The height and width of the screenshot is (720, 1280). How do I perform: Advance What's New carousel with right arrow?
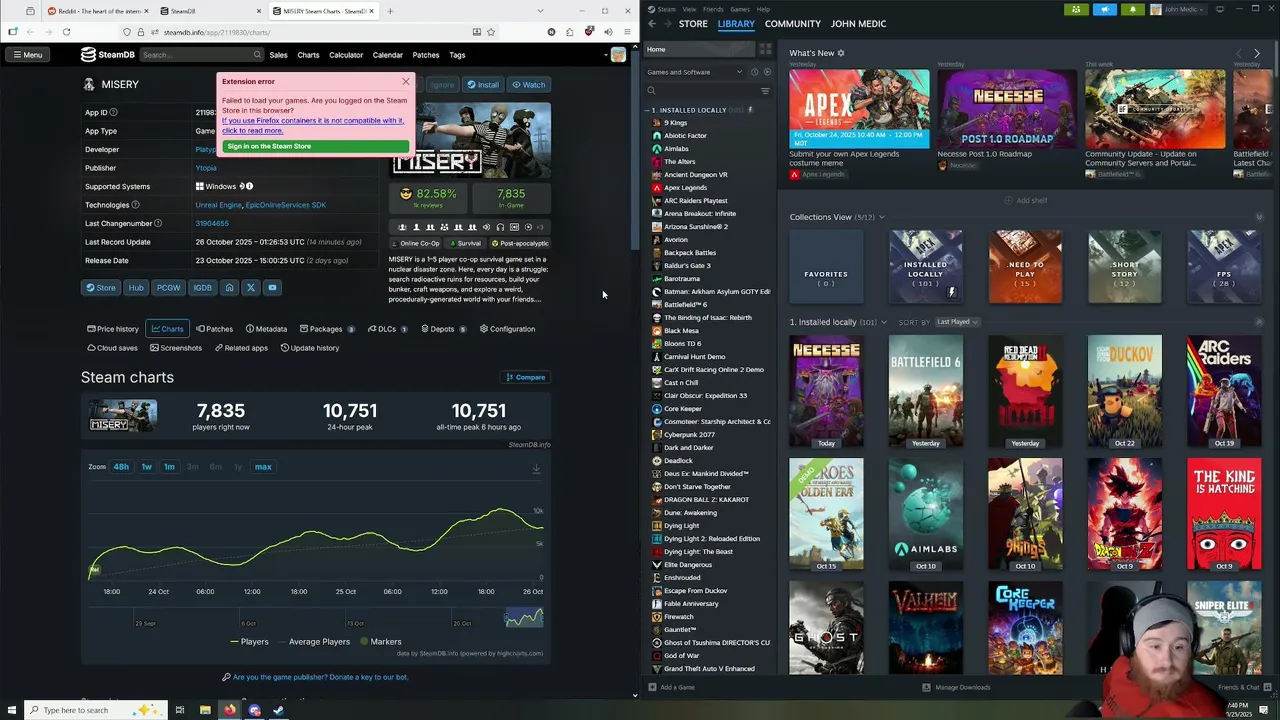point(1257,53)
